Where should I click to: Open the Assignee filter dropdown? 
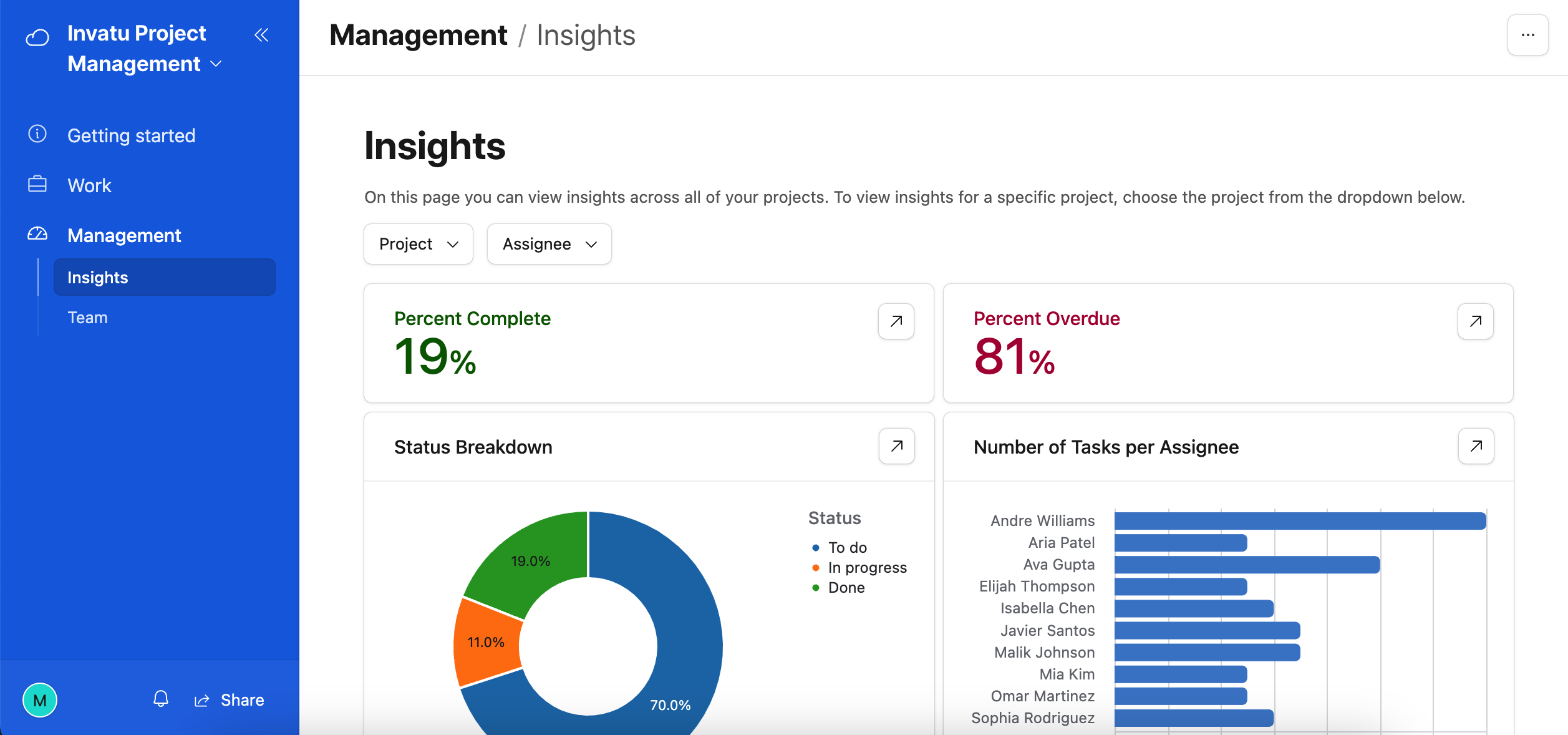point(549,244)
